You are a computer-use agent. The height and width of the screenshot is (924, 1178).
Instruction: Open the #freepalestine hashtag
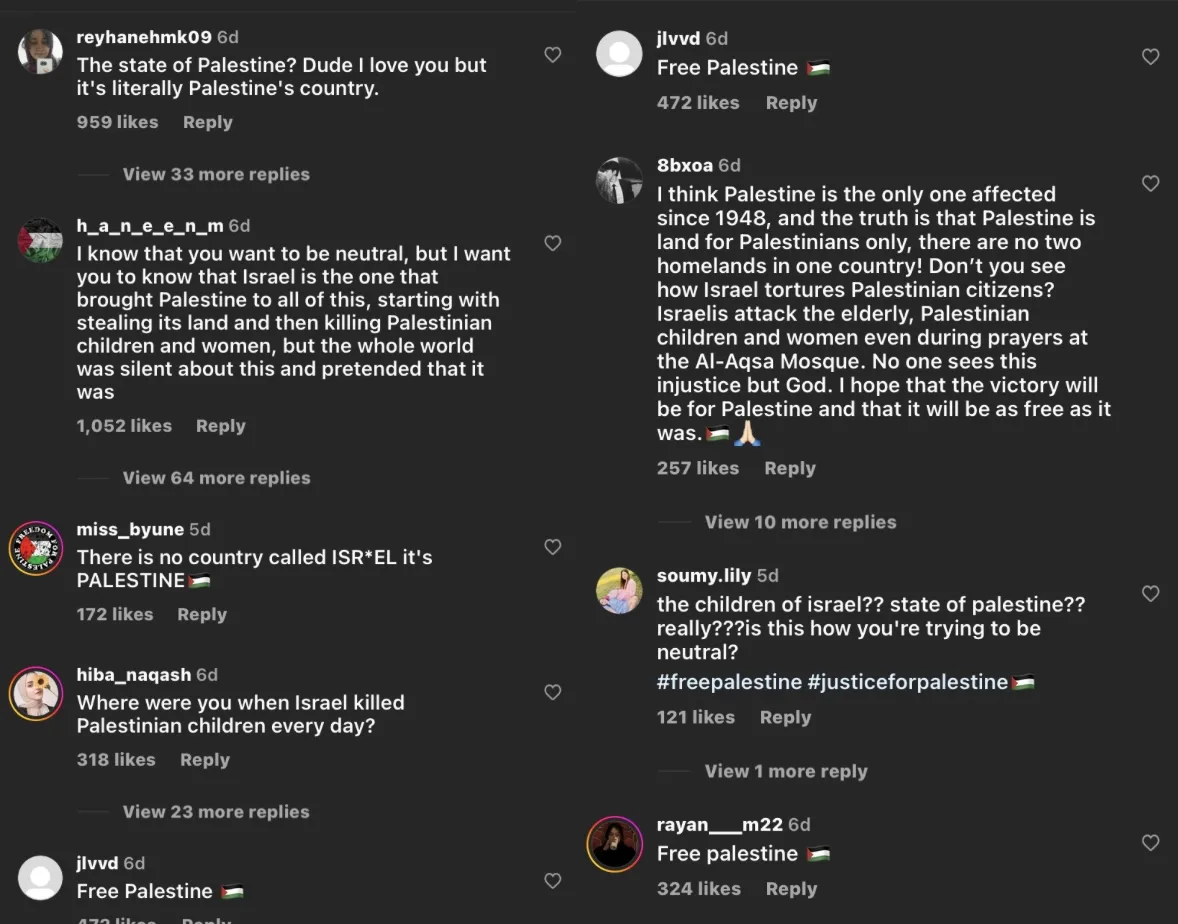(x=729, y=682)
